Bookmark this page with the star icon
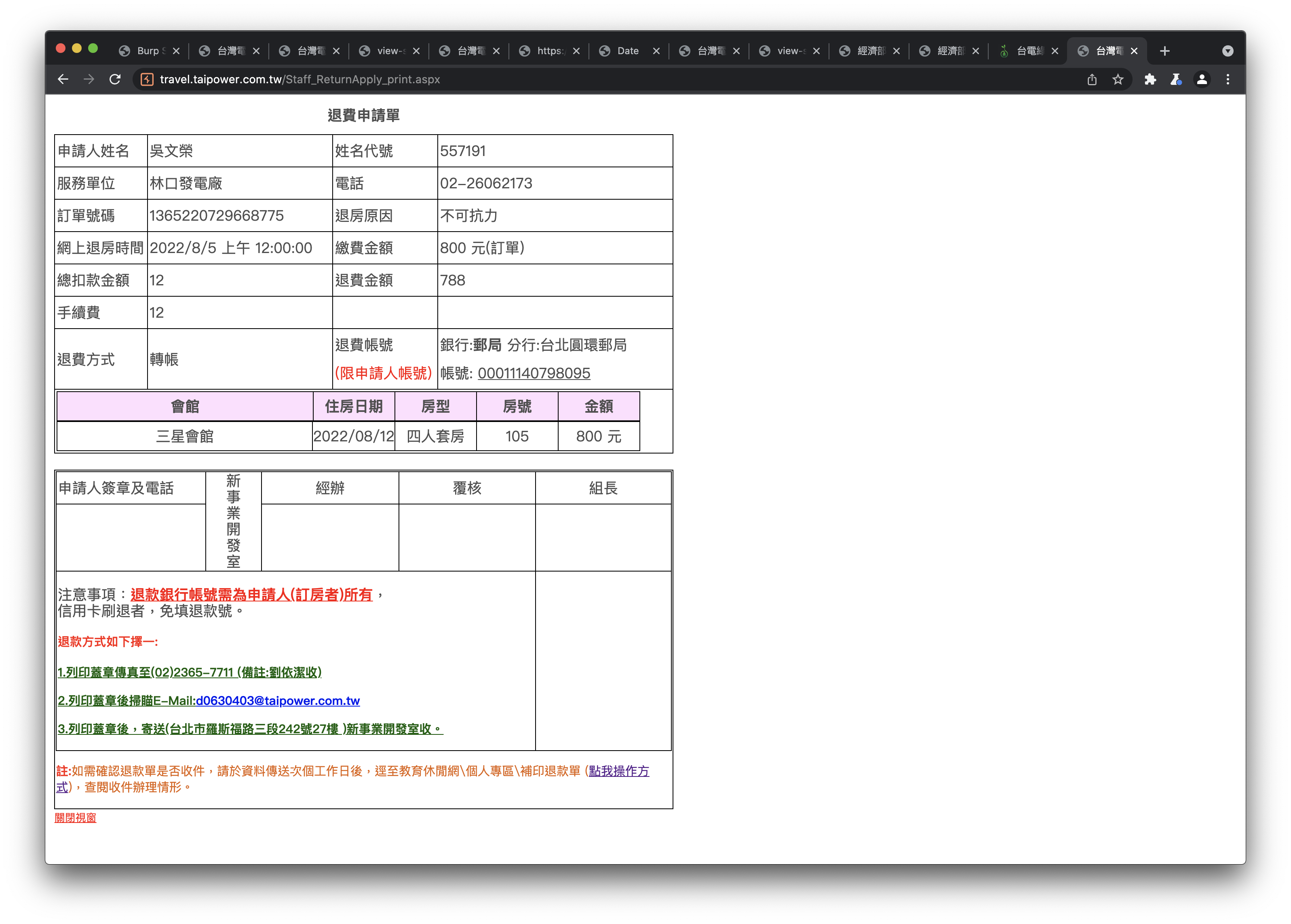 1118,80
